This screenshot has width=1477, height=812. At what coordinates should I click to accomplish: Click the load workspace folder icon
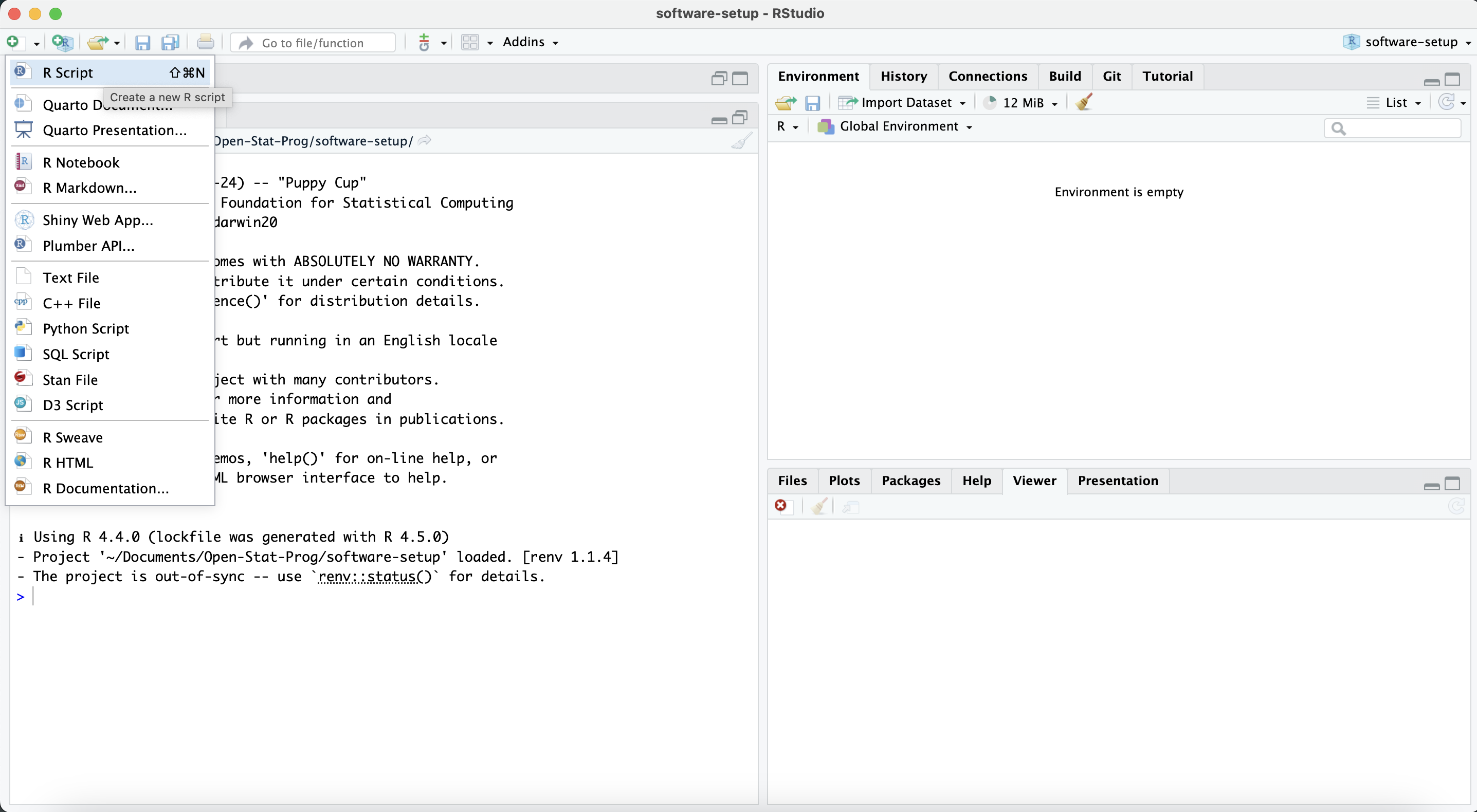point(786,103)
